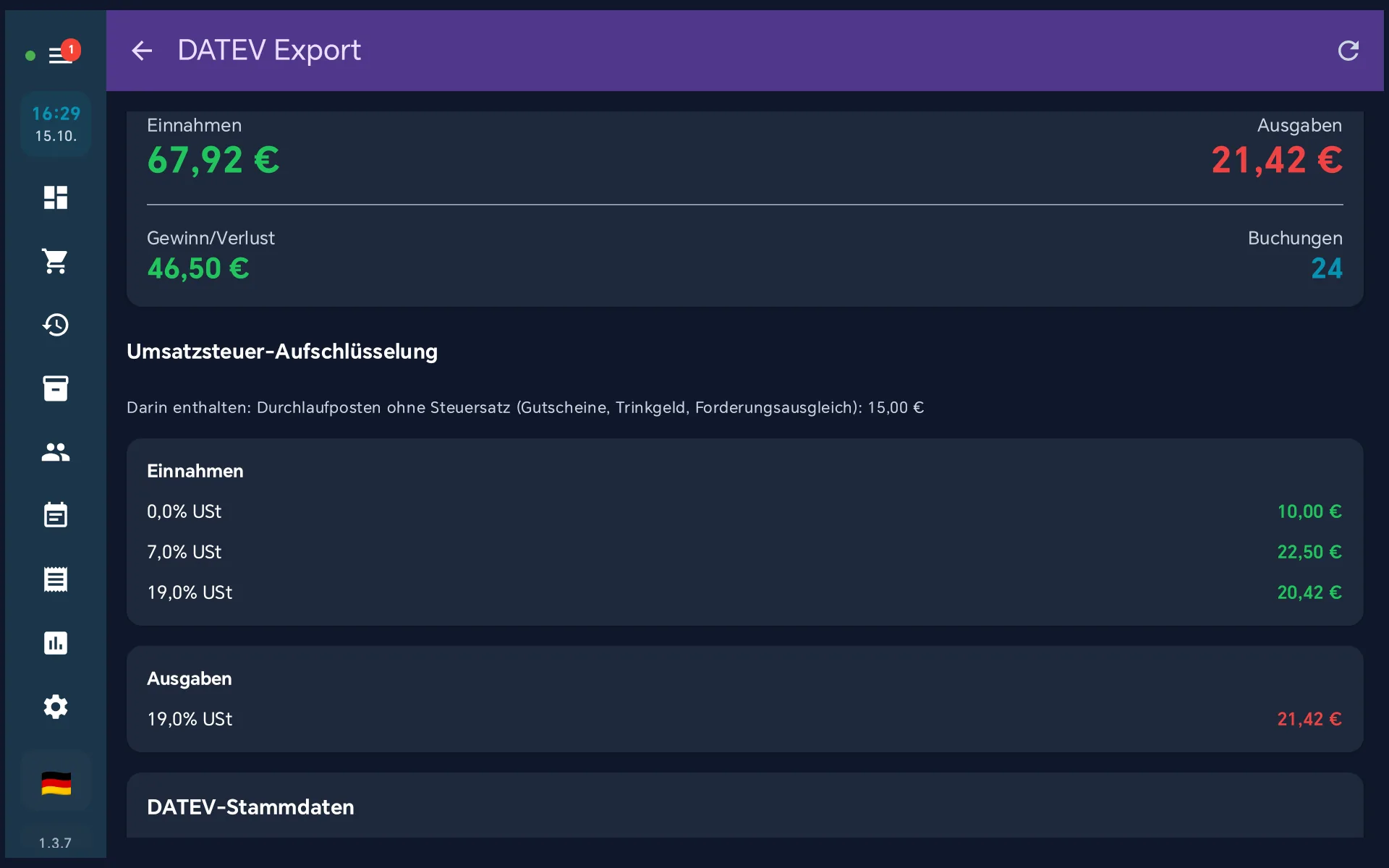
Task: Open the shopping cart section
Action: [56, 261]
